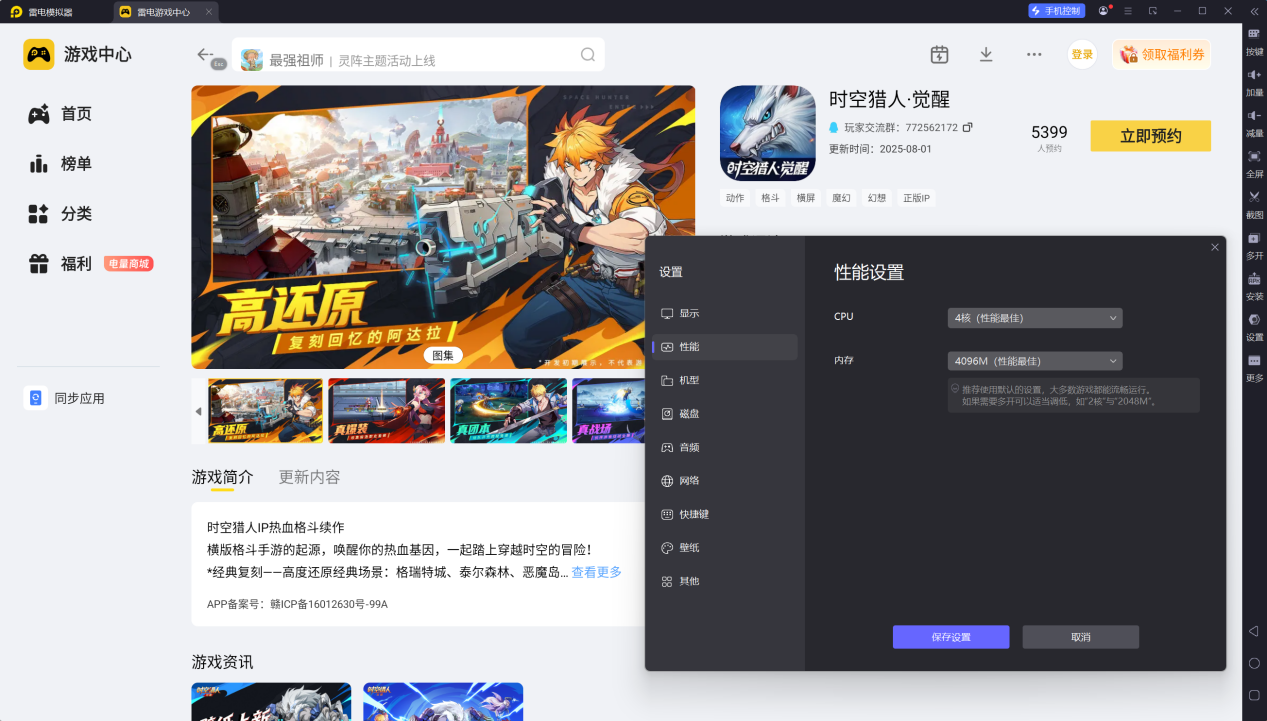Open 快捷键 shortcut settings
The width and height of the screenshot is (1267, 721).
pos(725,514)
